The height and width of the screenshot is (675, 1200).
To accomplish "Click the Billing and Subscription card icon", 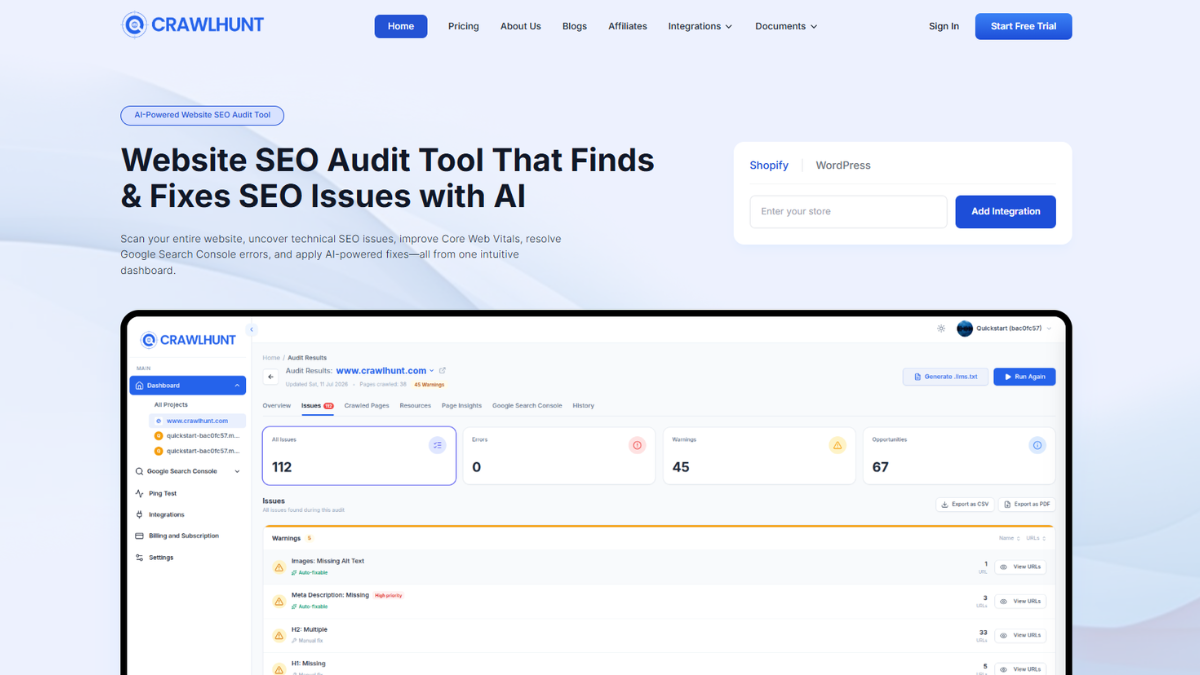I will coord(139,536).
